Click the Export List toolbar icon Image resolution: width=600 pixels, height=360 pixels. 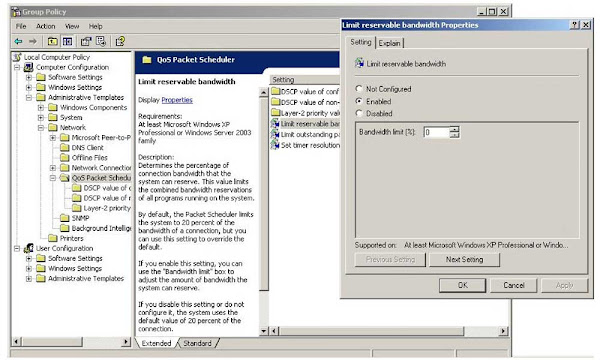tap(101, 41)
